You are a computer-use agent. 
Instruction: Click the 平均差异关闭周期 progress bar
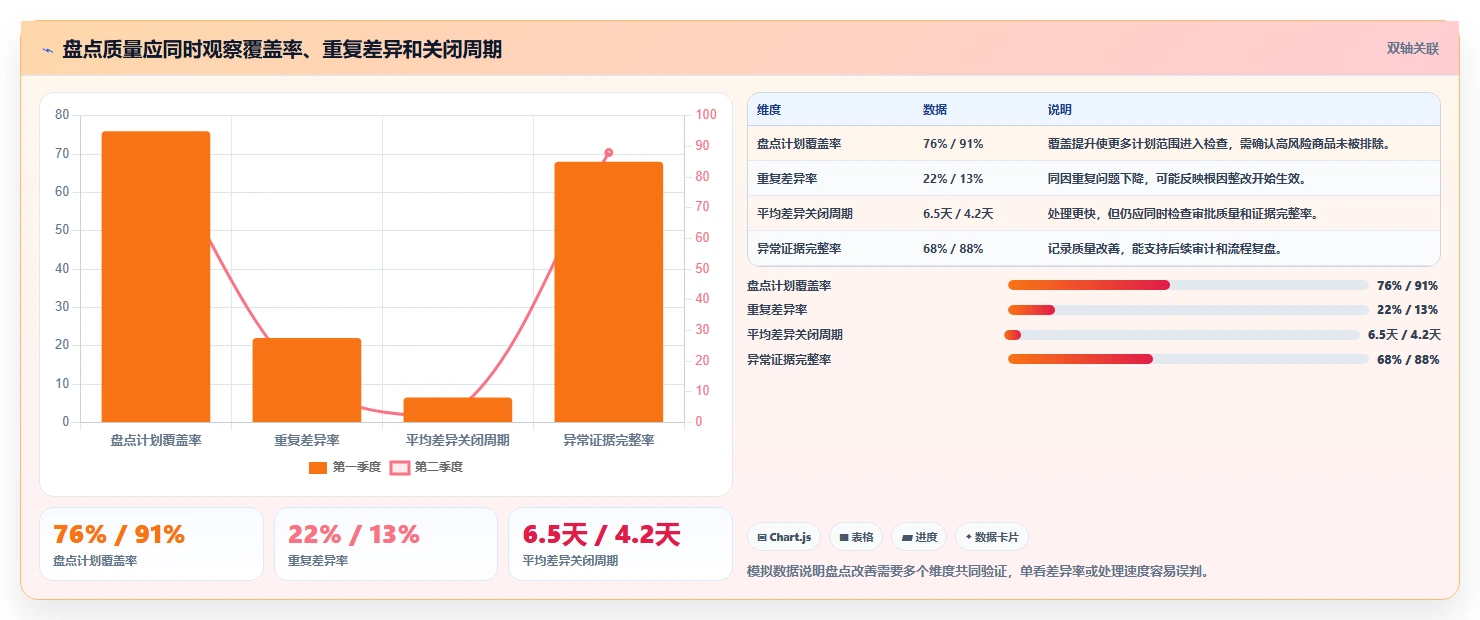click(x=1182, y=335)
